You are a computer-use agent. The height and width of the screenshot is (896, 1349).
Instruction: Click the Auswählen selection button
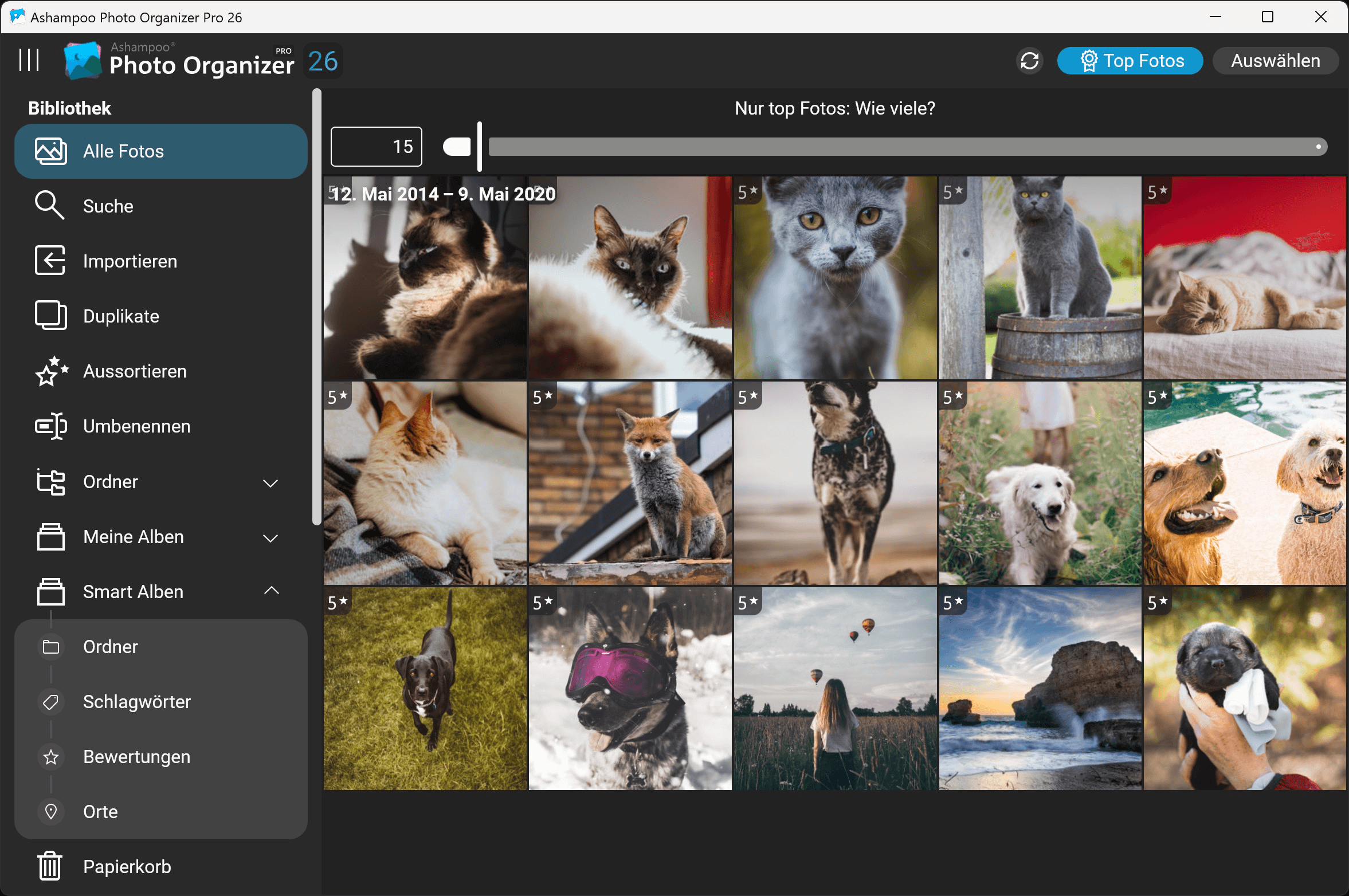[1276, 60]
